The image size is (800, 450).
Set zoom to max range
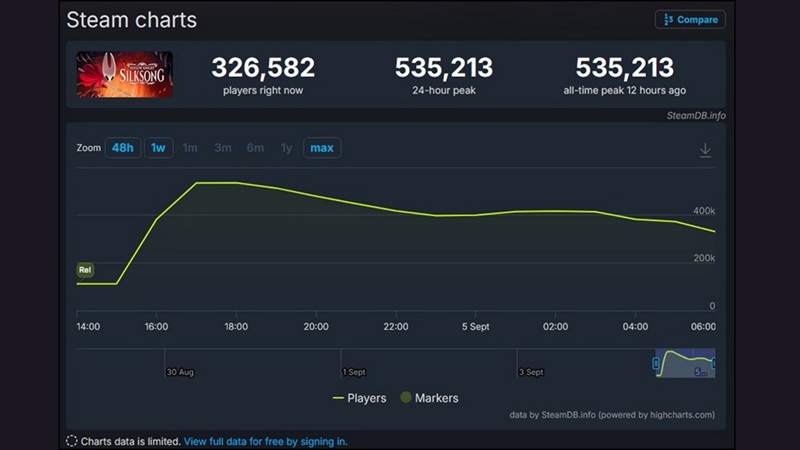[322, 148]
